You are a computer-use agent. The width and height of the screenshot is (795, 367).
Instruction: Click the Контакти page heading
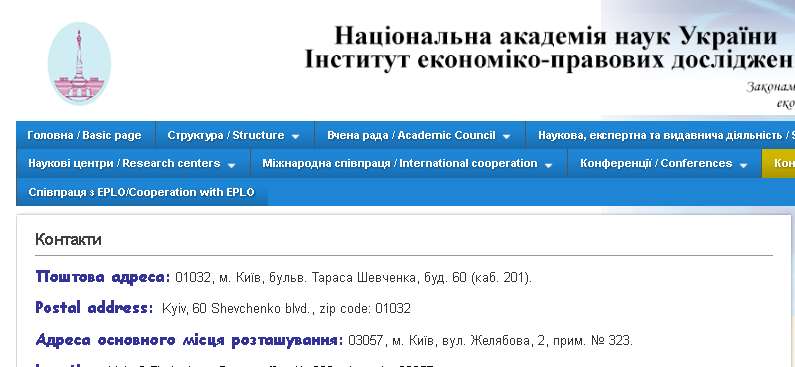(68, 239)
